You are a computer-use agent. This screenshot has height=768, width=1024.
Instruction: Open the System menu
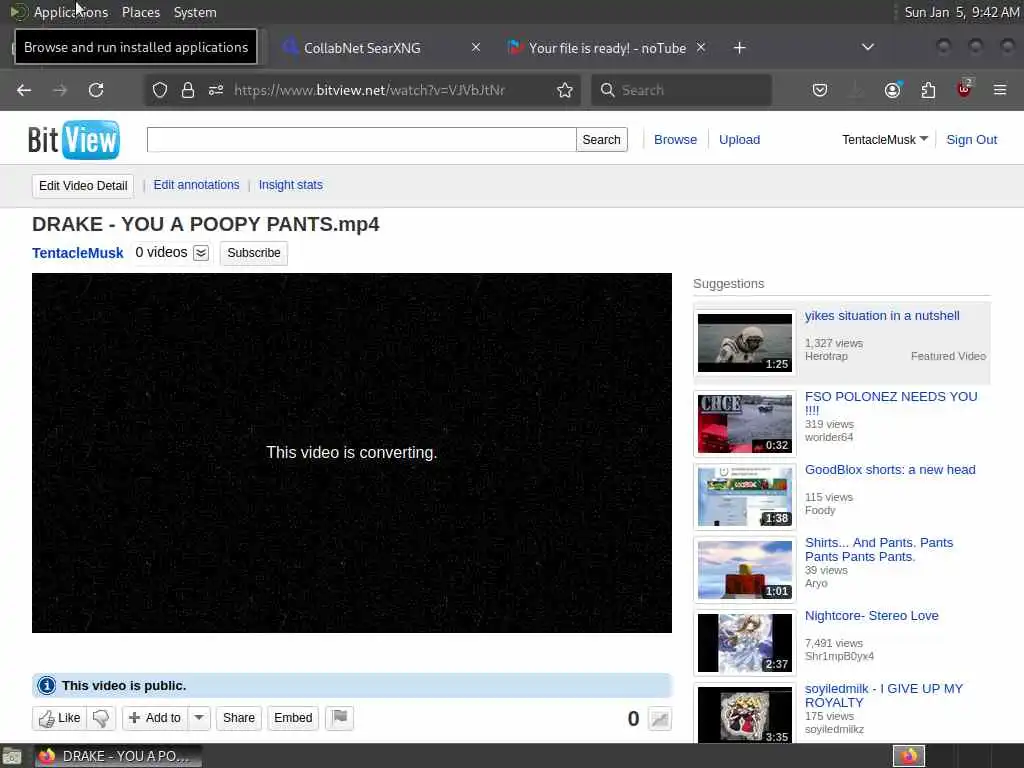point(195,12)
